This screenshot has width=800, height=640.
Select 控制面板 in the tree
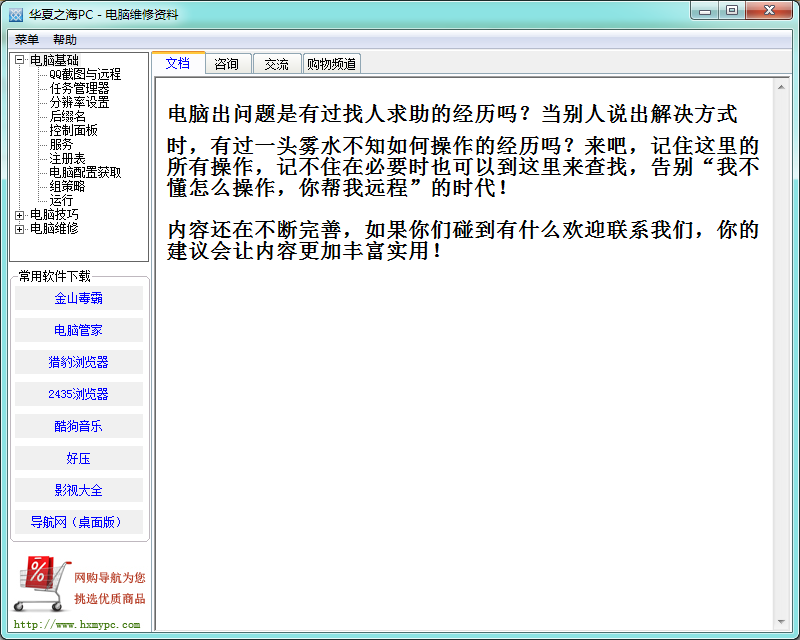point(73,130)
